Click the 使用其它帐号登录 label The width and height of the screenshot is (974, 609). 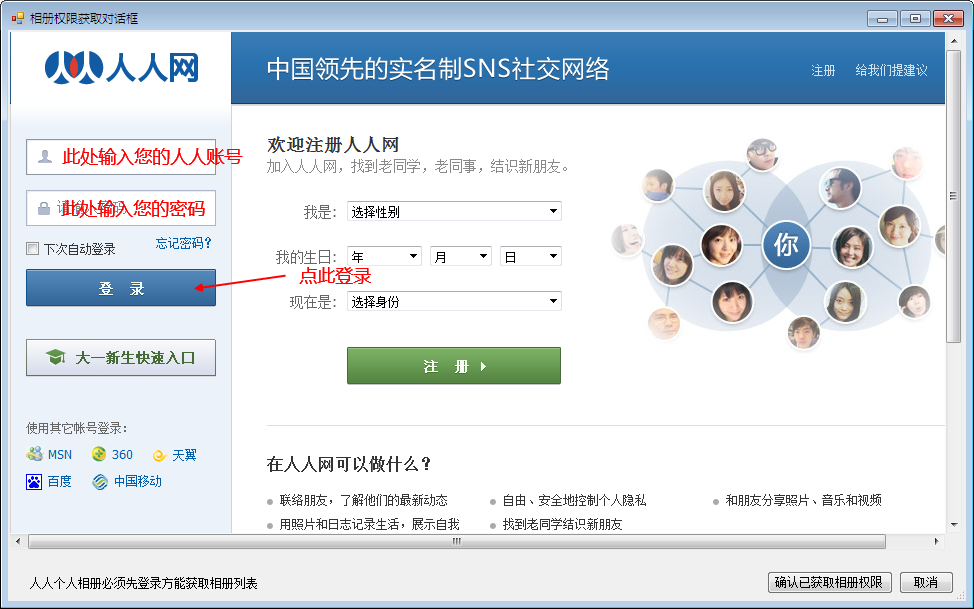click(76, 428)
